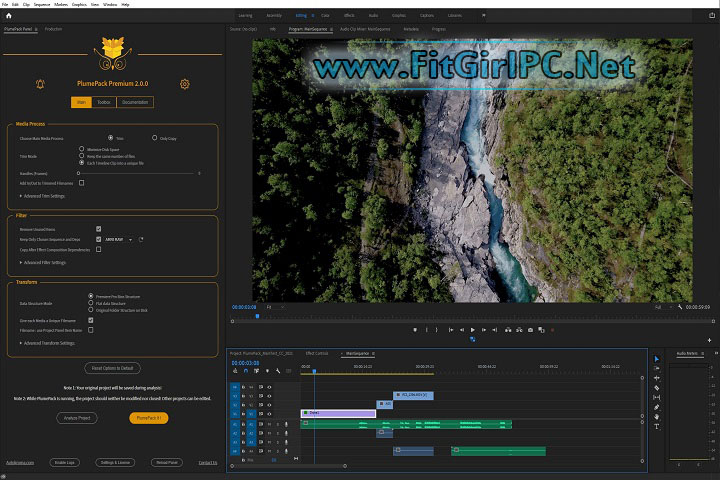The image size is (720, 480).
Task: Select the Pen tool in tools panel
Action: coord(657,407)
